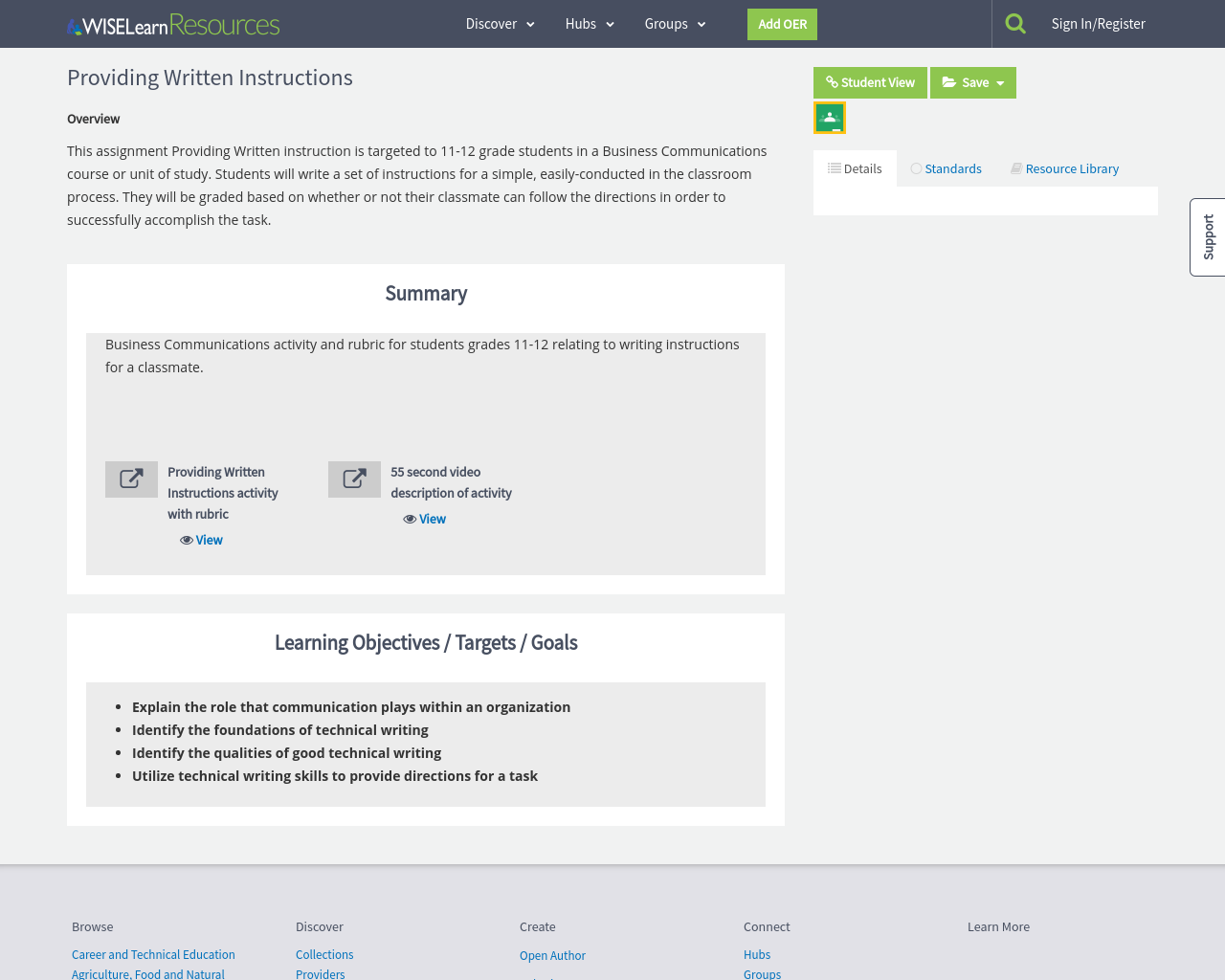Screen dimensions: 1225x980
Task: Click the search magnifier icon
Action: [x=1015, y=24]
